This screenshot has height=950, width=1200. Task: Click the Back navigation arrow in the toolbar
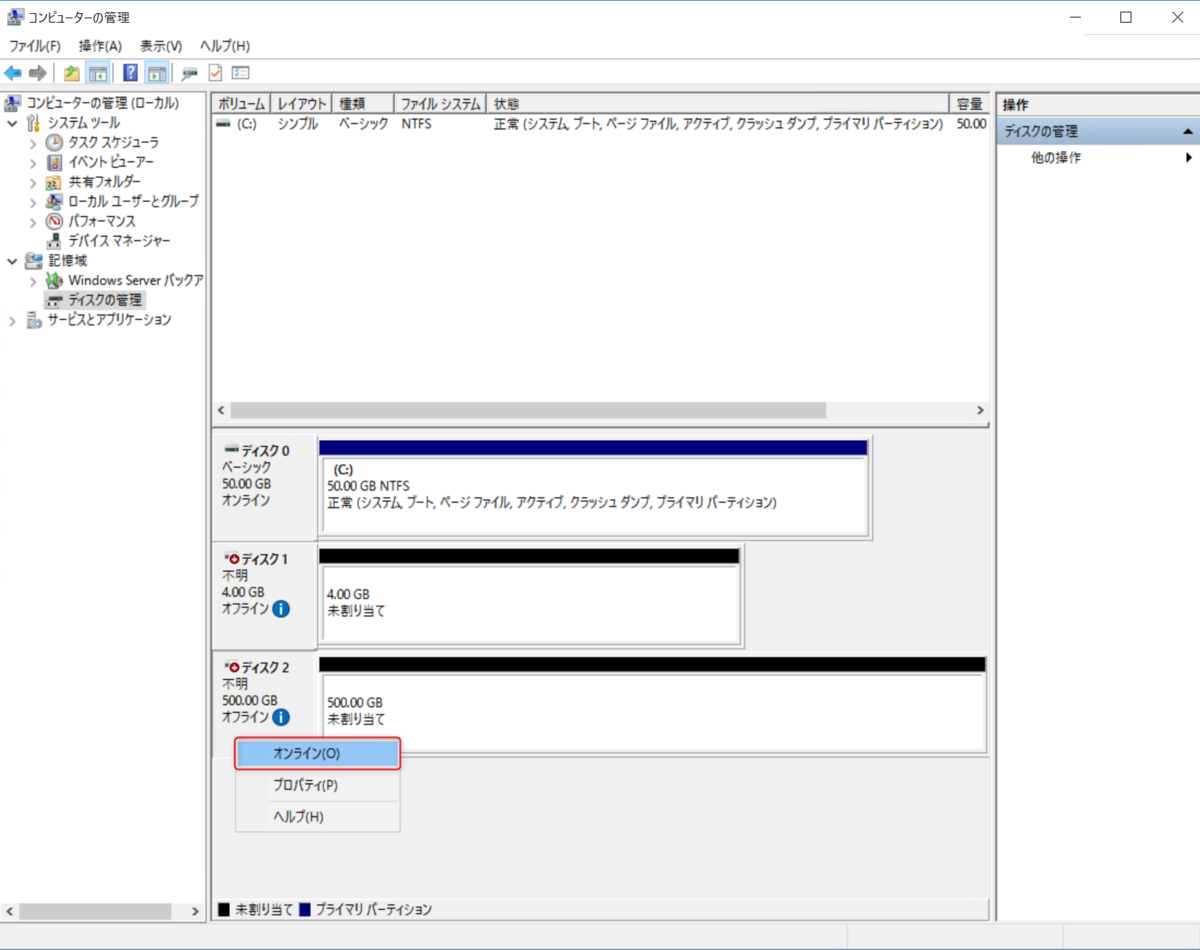(13, 72)
